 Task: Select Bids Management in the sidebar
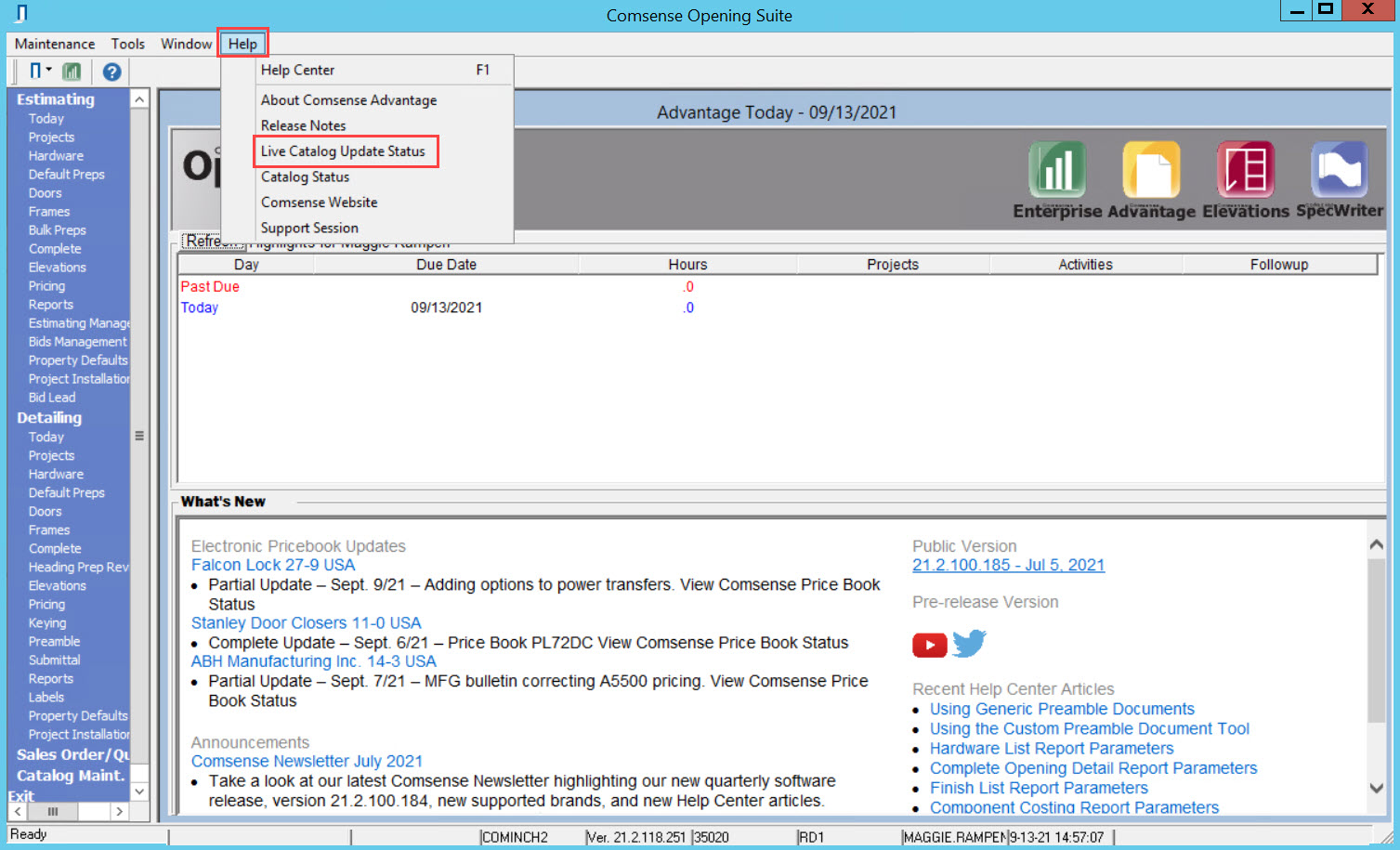(x=77, y=342)
